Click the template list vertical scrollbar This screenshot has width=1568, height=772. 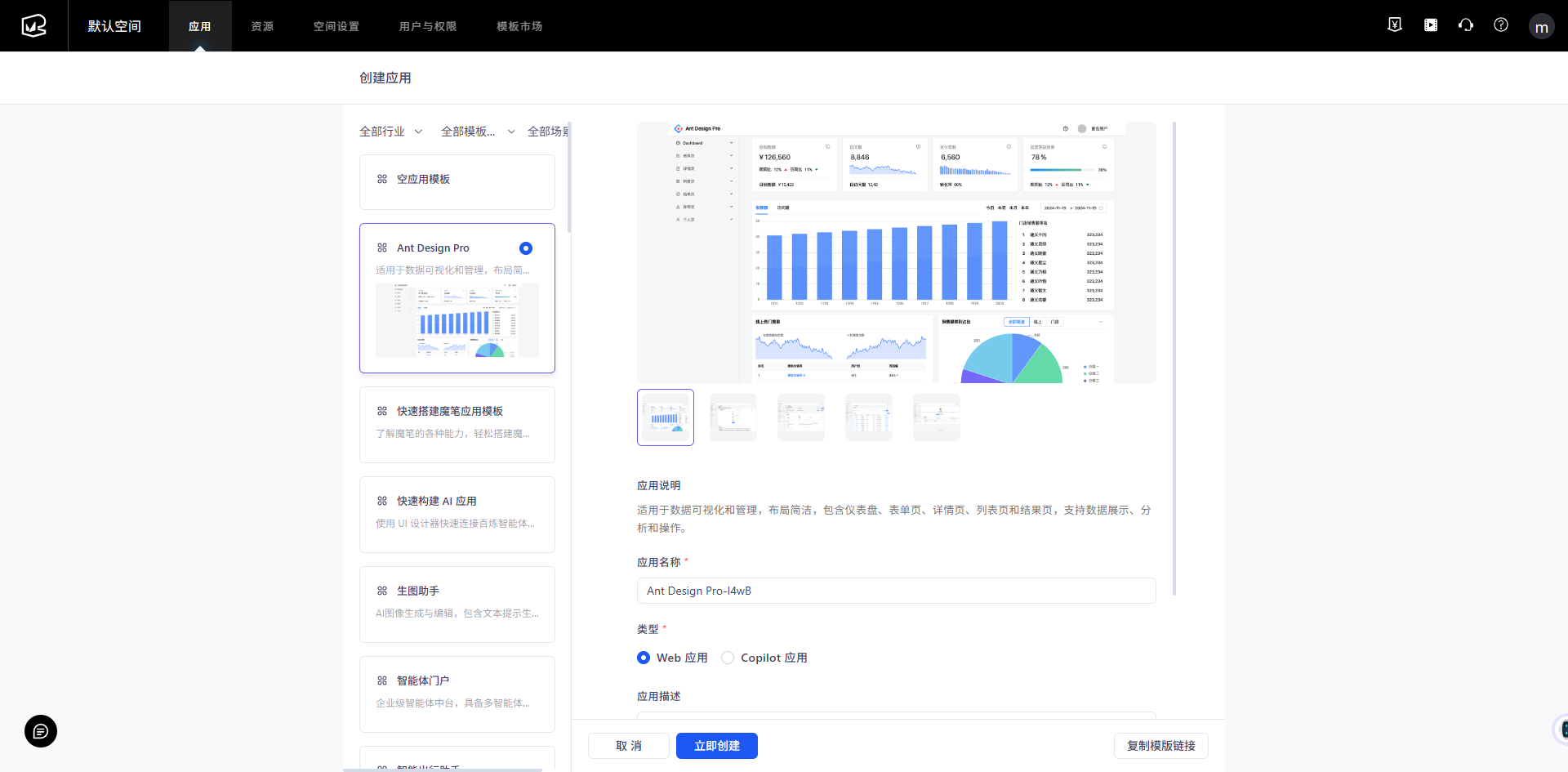(569, 177)
